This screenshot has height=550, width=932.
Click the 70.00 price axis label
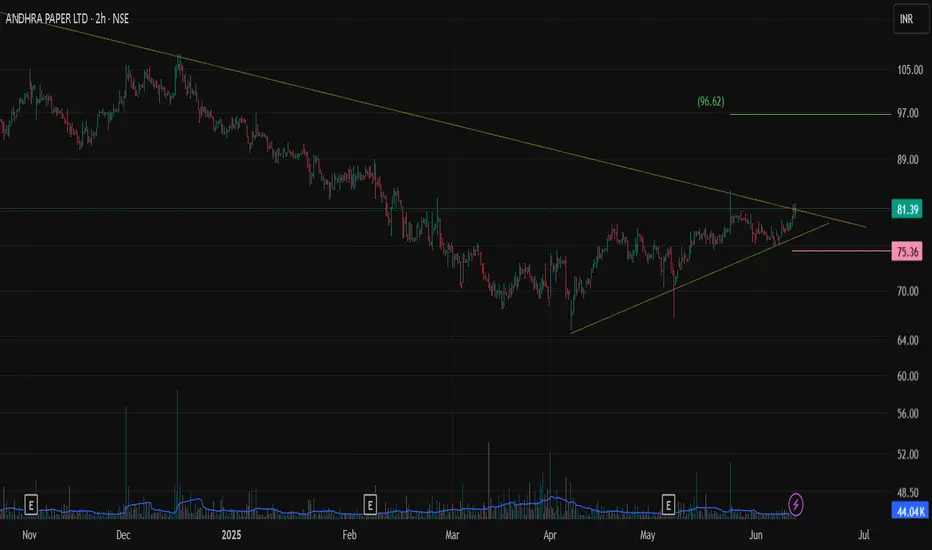click(x=908, y=291)
